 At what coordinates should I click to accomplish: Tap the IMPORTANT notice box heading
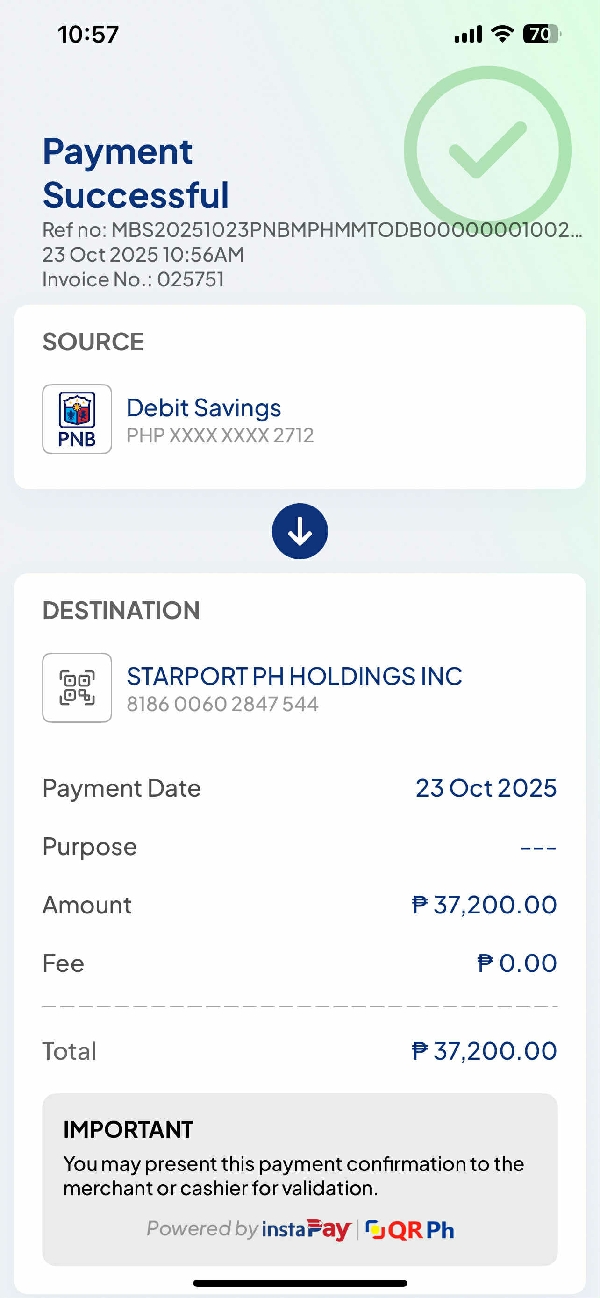128,1130
